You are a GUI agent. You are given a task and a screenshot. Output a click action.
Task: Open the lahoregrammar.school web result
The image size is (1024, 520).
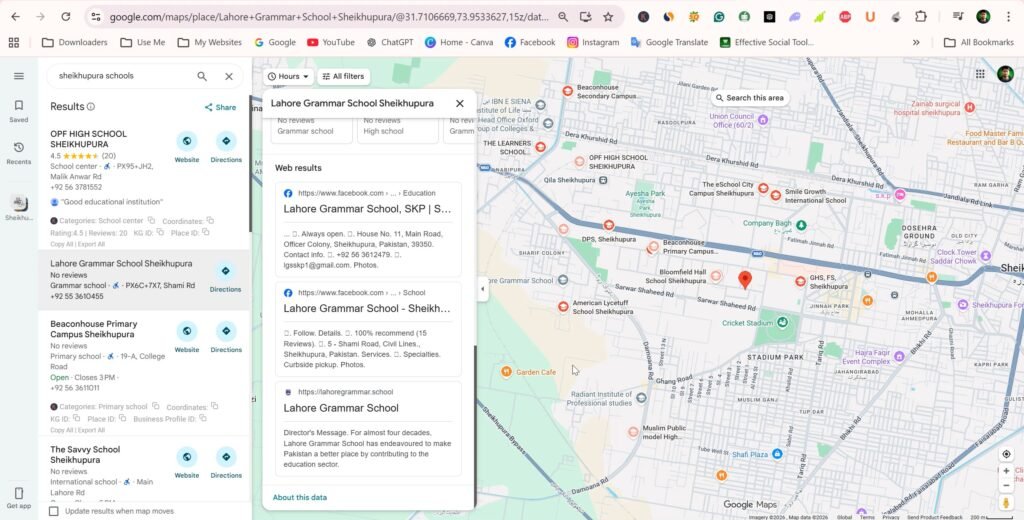point(341,408)
